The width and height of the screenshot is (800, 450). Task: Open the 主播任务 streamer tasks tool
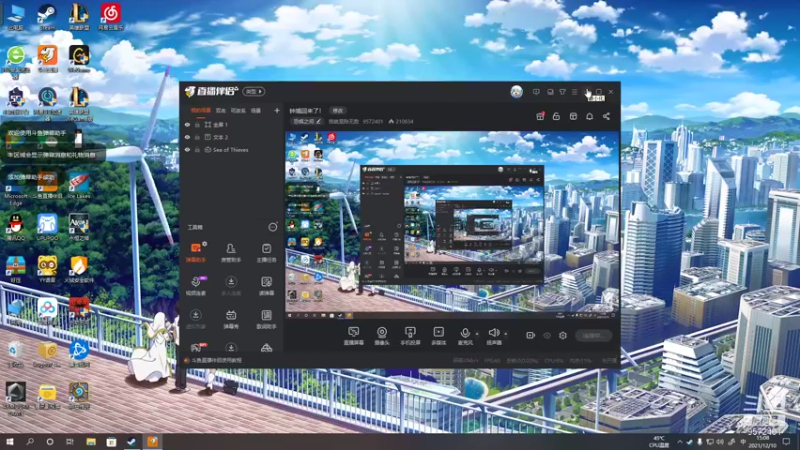266,253
